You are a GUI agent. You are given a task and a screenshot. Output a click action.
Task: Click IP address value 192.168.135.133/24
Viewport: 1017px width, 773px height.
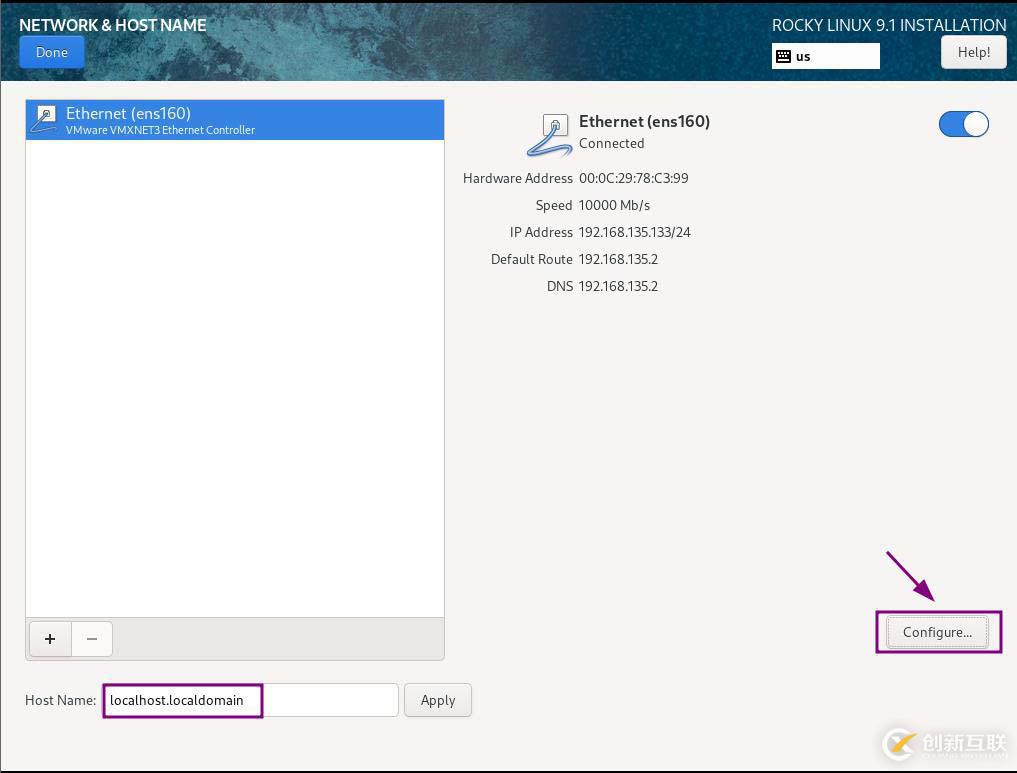pos(634,232)
